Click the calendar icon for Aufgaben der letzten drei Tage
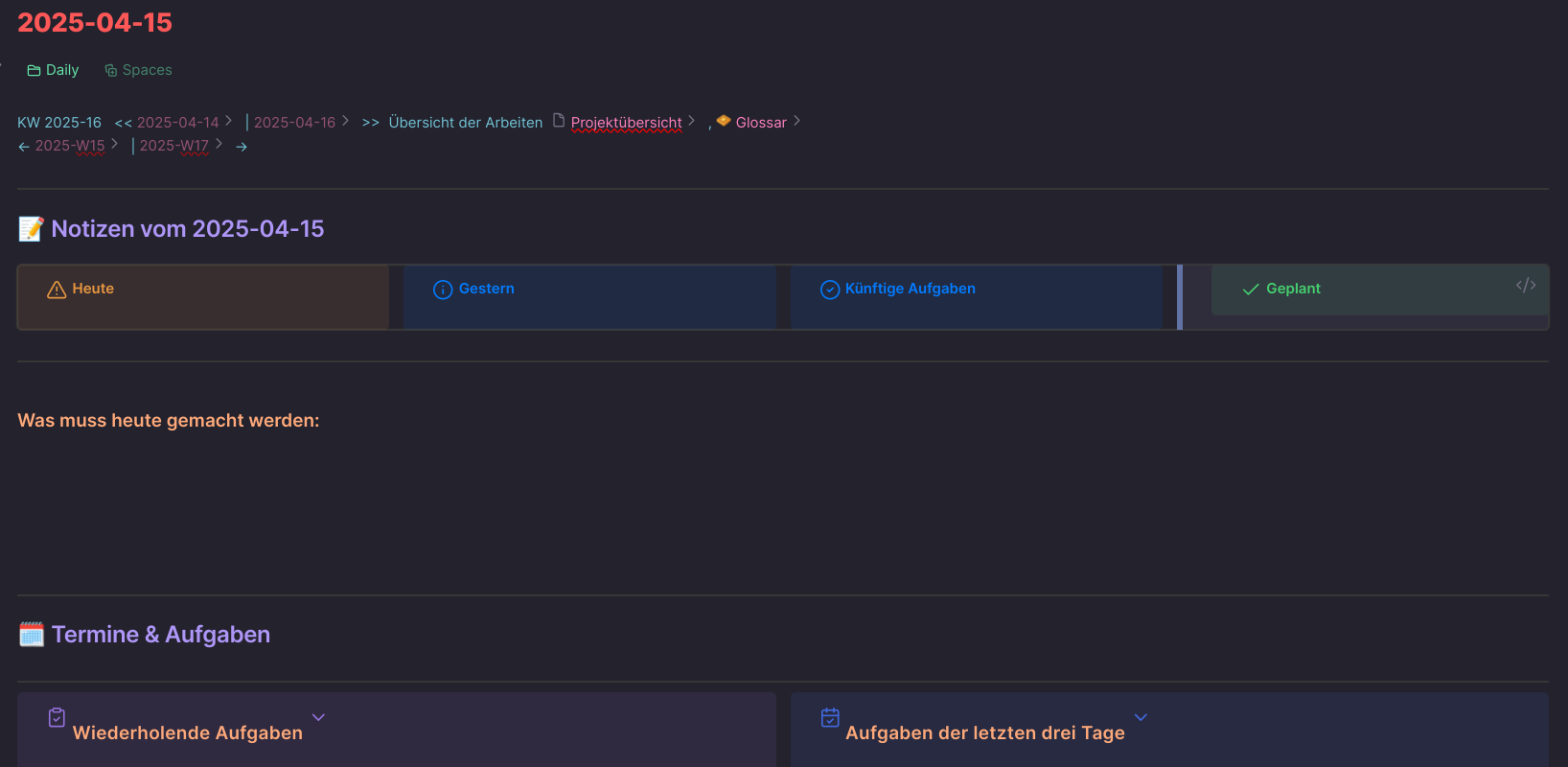This screenshot has height=767, width=1568. (x=830, y=717)
